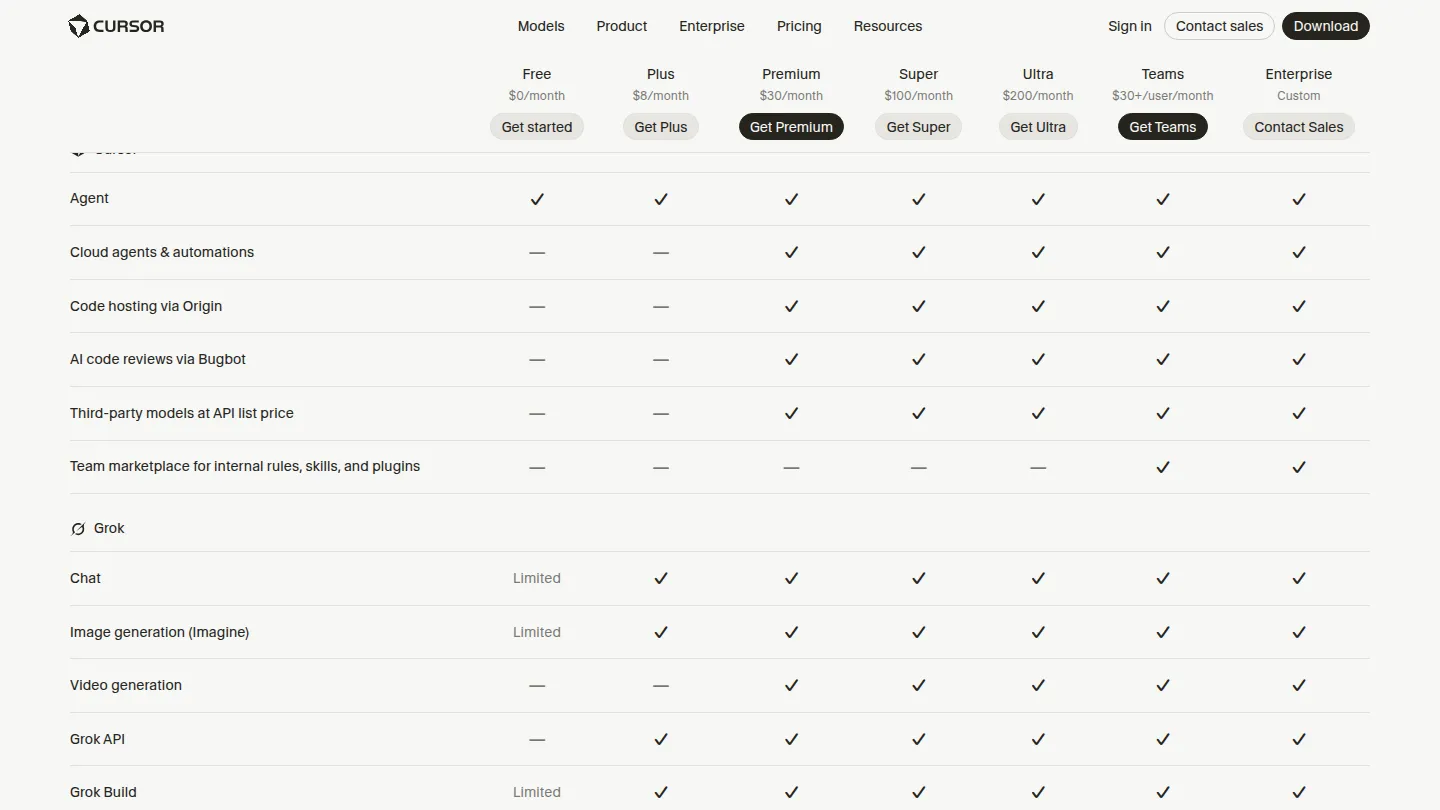
Task: Click 'Limited' in the Chat row
Action: (x=537, y=578)
